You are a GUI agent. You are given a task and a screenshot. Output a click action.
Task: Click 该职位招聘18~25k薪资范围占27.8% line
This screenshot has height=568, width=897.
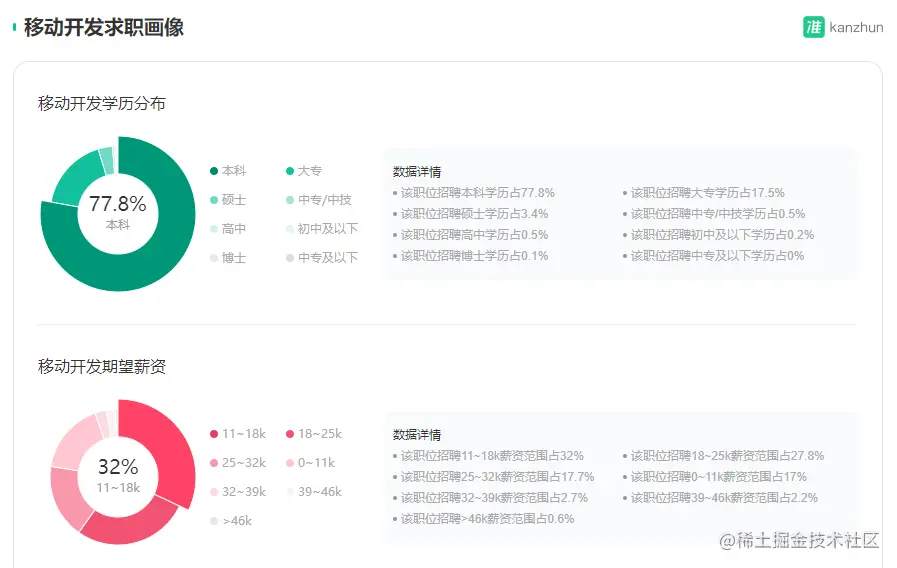tap(723, 456)
